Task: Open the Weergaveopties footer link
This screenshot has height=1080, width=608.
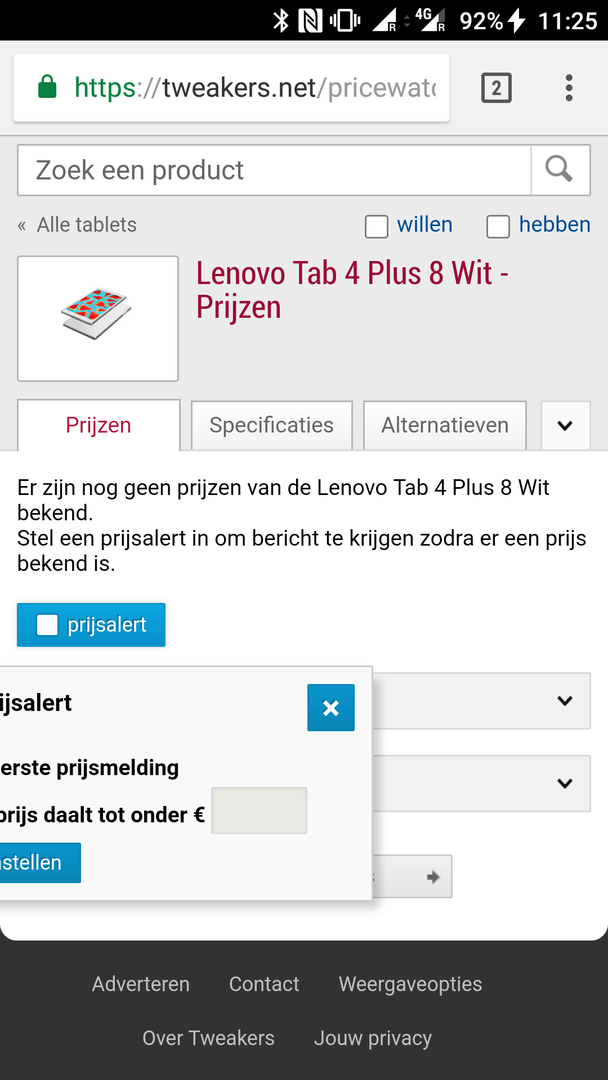Action: (410, 984)
